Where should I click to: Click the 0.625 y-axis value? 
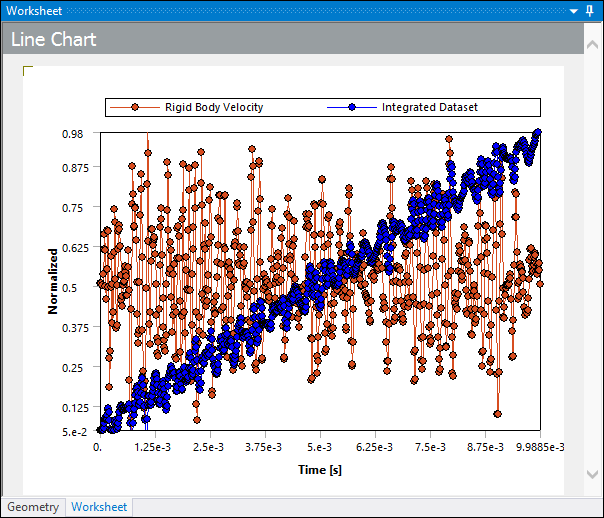coord(75,248)
